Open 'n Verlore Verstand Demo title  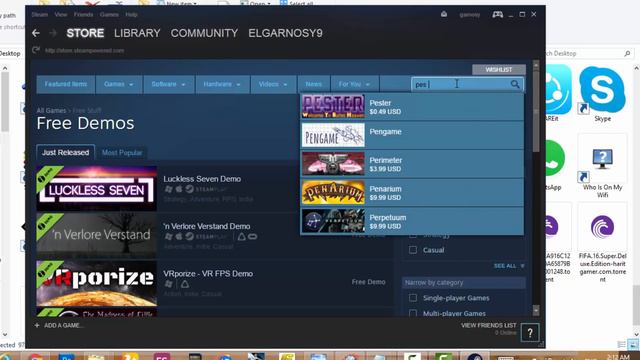207,226
